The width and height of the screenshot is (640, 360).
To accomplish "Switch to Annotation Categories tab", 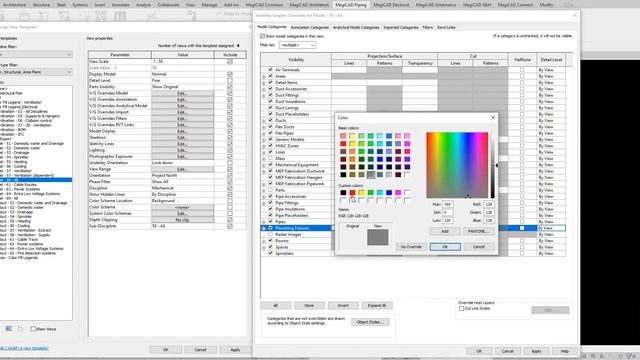I will [x=309, y=27].
